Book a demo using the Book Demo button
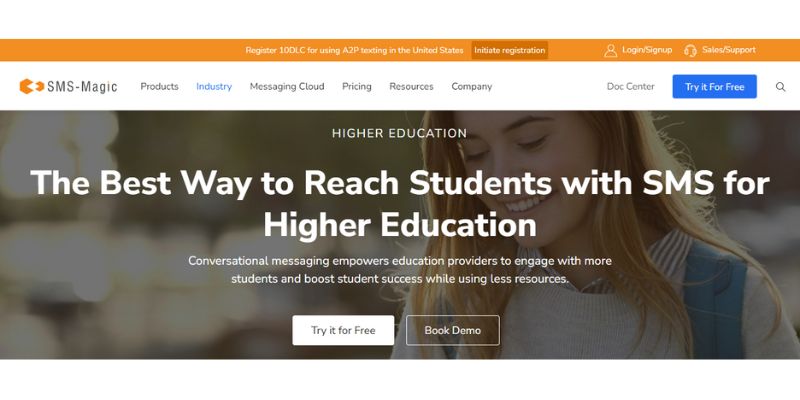This screenshot has width=800, height=400. [x=453, y=330]
